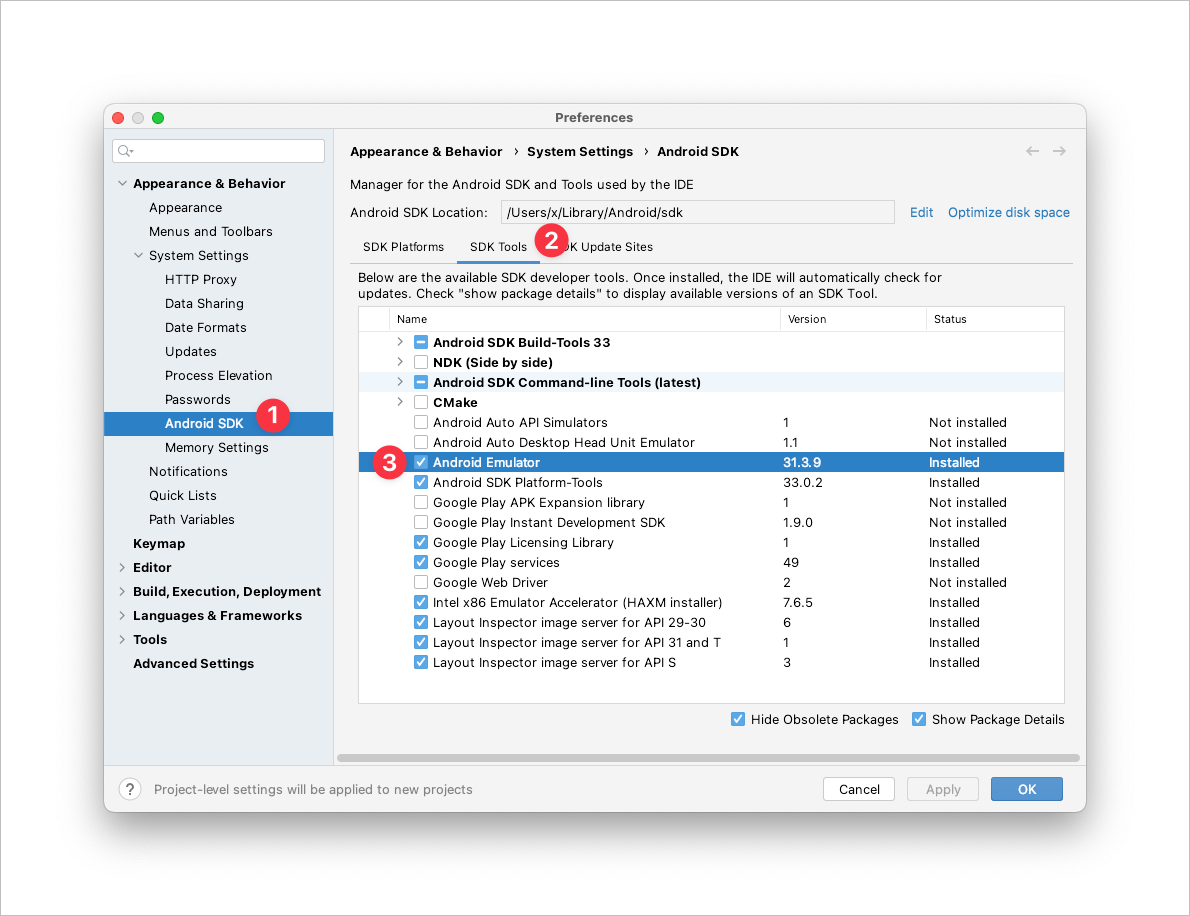Viewport: 1190px width, 916px height.
Task: Select the SDK Tools tab
Action: pyautogui.click(x=498, y=247)
